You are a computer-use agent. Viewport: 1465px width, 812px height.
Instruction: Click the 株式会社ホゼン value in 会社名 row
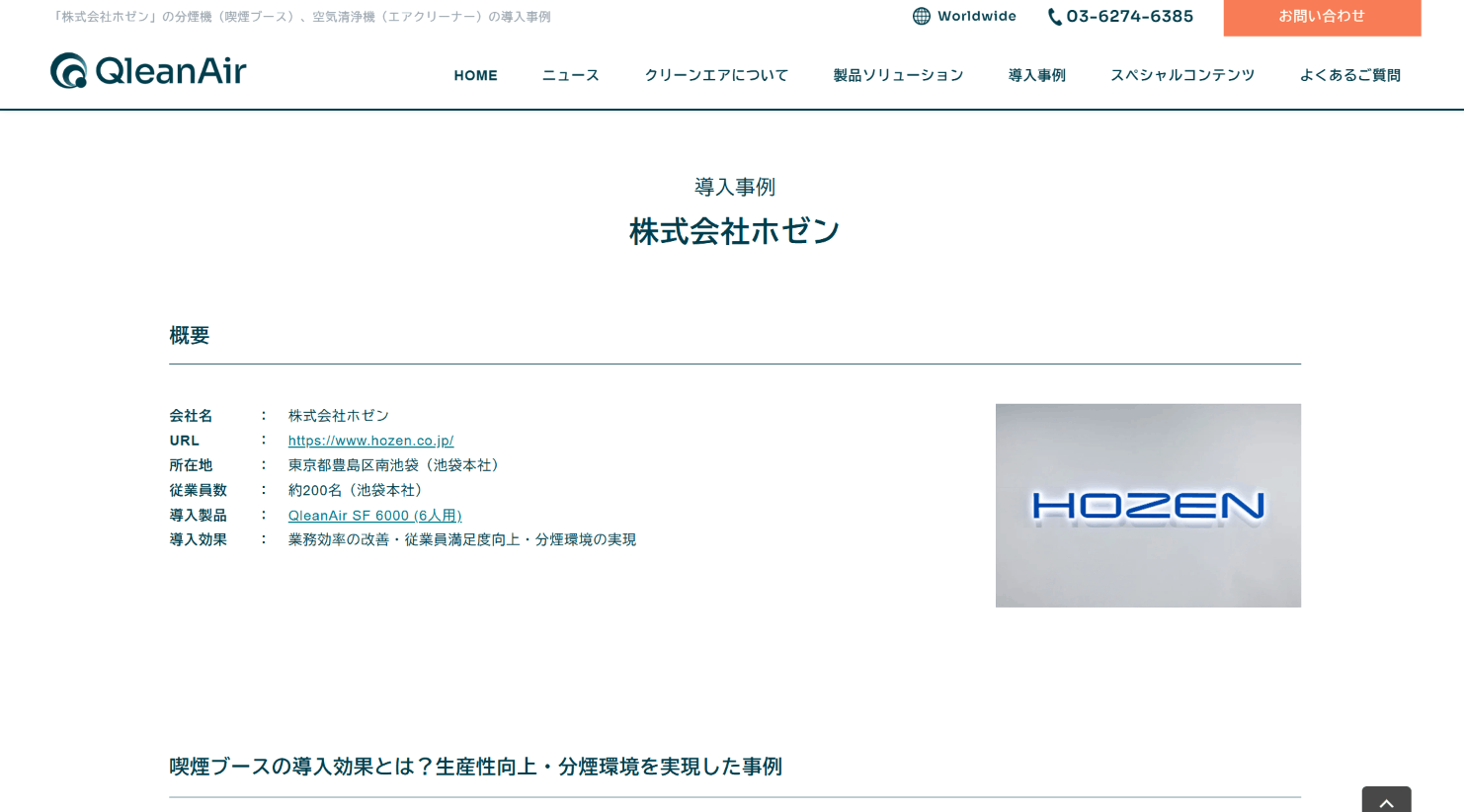[x=338, y=416]
